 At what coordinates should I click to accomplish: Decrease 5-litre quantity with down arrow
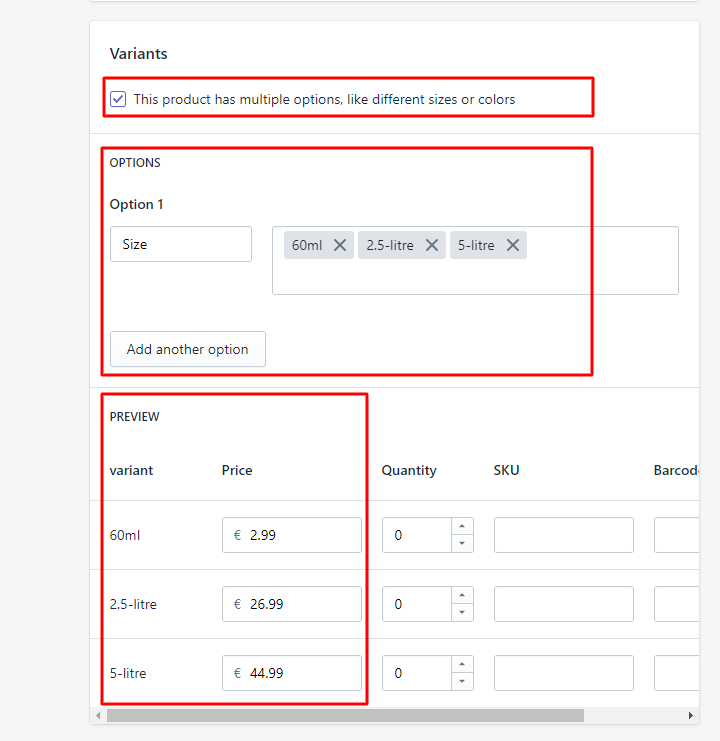click(x=462, y=681)
